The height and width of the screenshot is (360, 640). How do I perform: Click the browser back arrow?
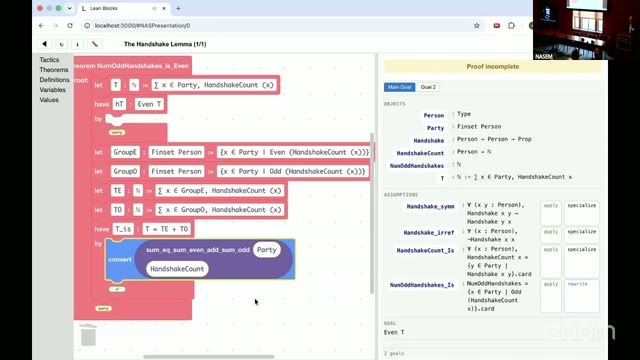[x=41, y=25]
